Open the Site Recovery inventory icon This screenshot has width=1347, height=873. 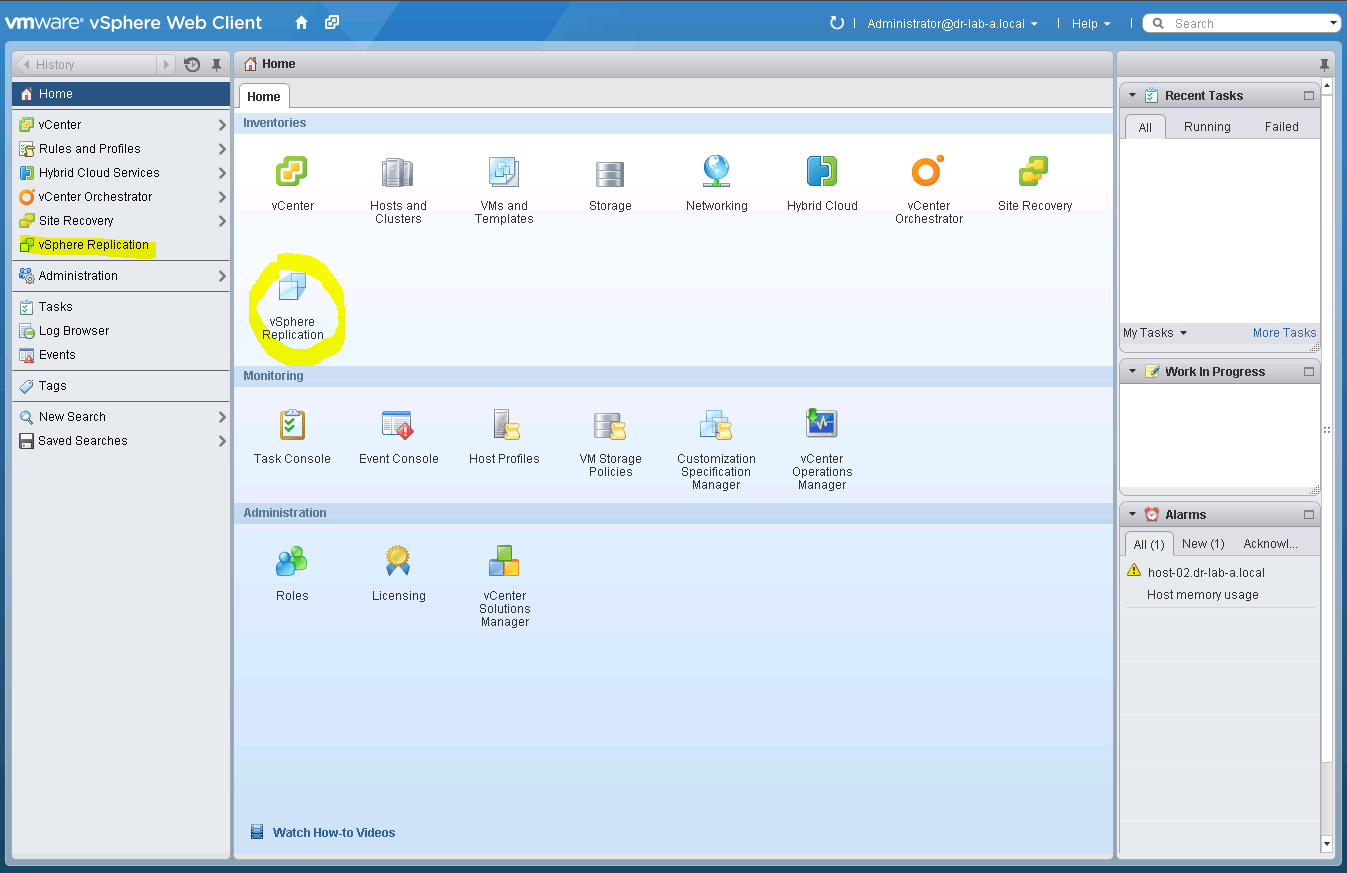click(1034, 170)
